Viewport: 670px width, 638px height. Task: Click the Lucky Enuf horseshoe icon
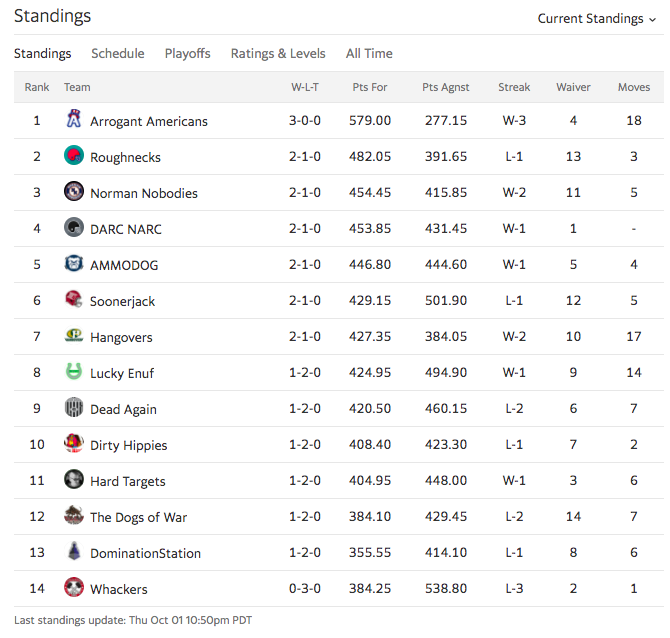(73, 371)
